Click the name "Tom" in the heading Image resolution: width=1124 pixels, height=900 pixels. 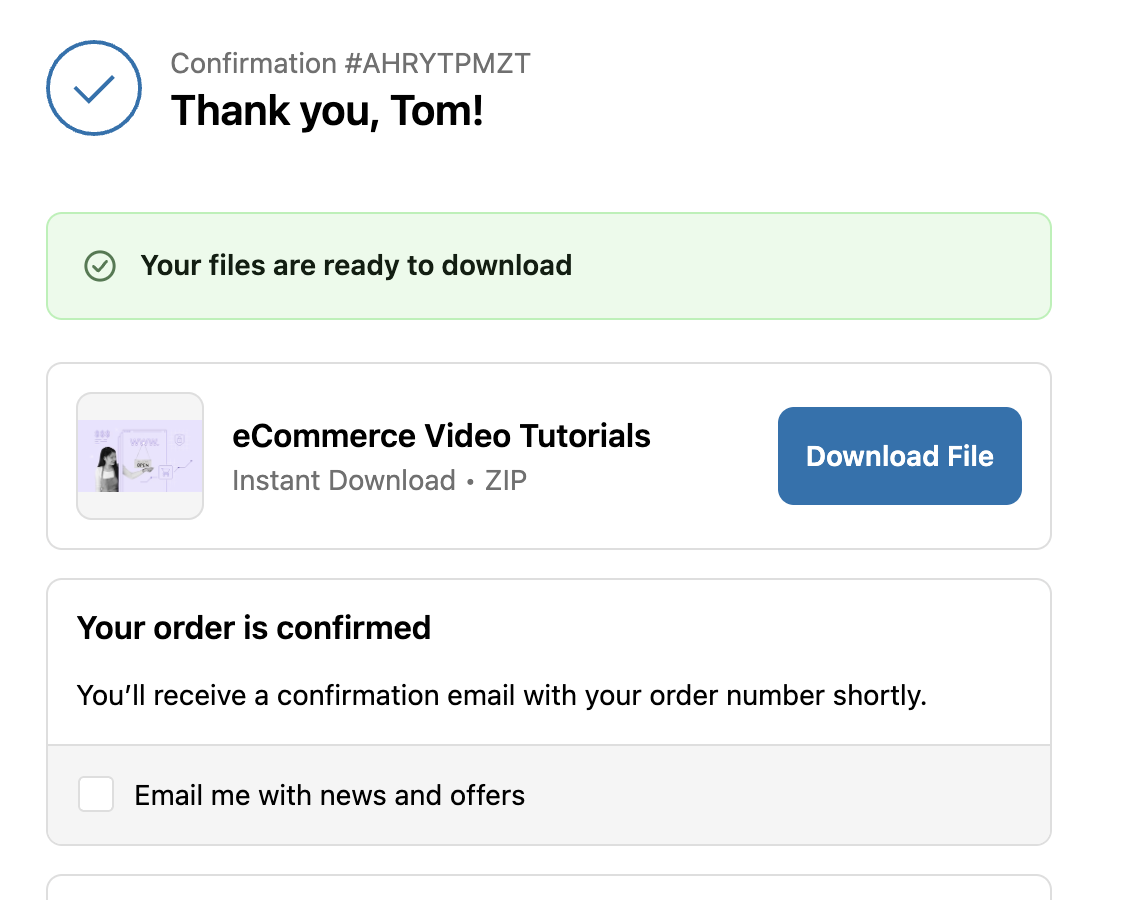point(430,110)
